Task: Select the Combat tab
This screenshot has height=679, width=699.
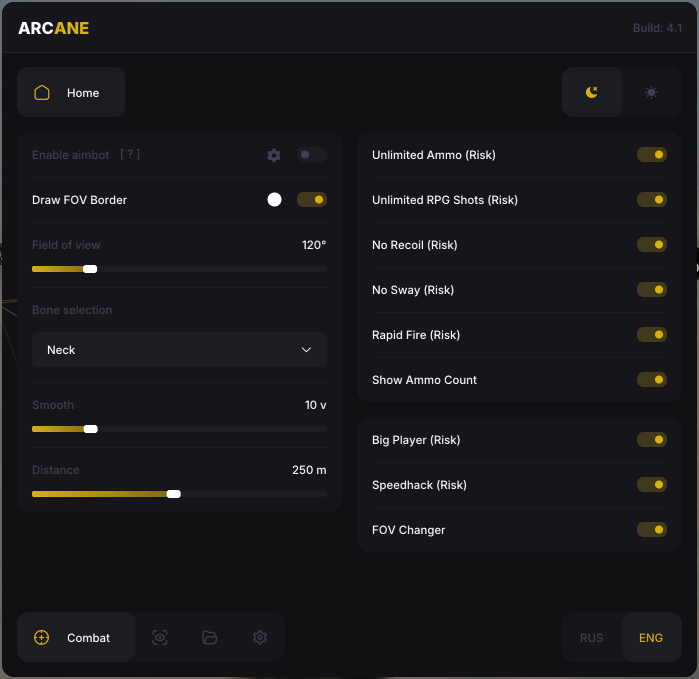Action: click(76, 637)
